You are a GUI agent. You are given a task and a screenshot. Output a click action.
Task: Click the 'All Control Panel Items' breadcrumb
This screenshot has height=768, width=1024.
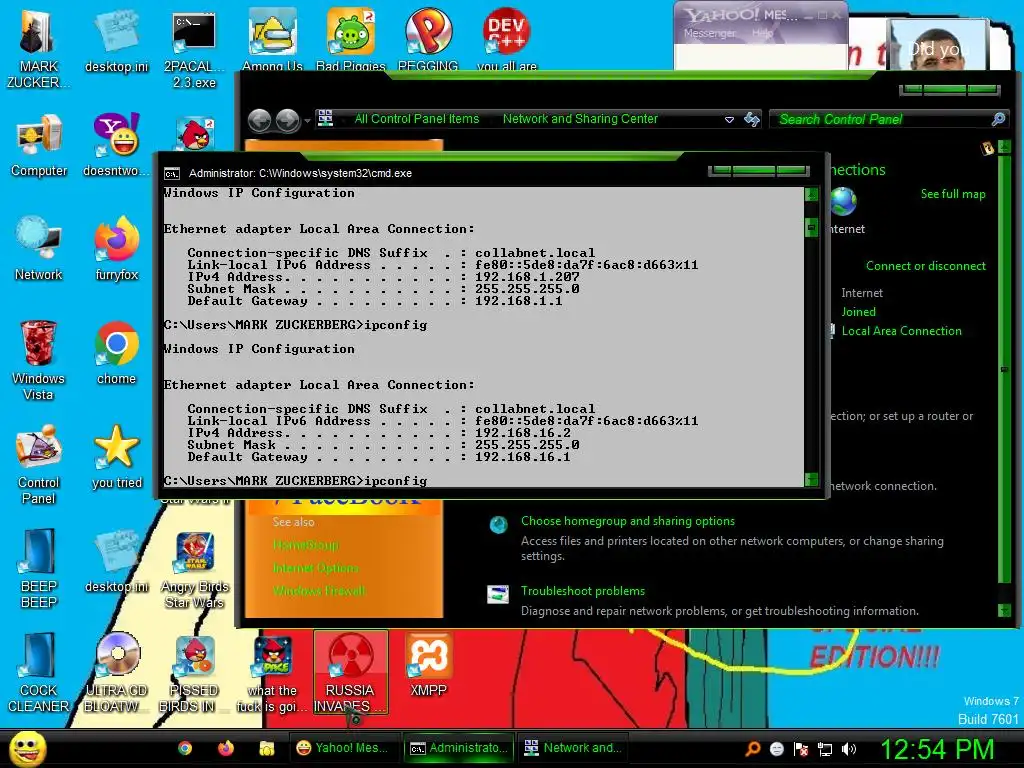coord(417,119)
